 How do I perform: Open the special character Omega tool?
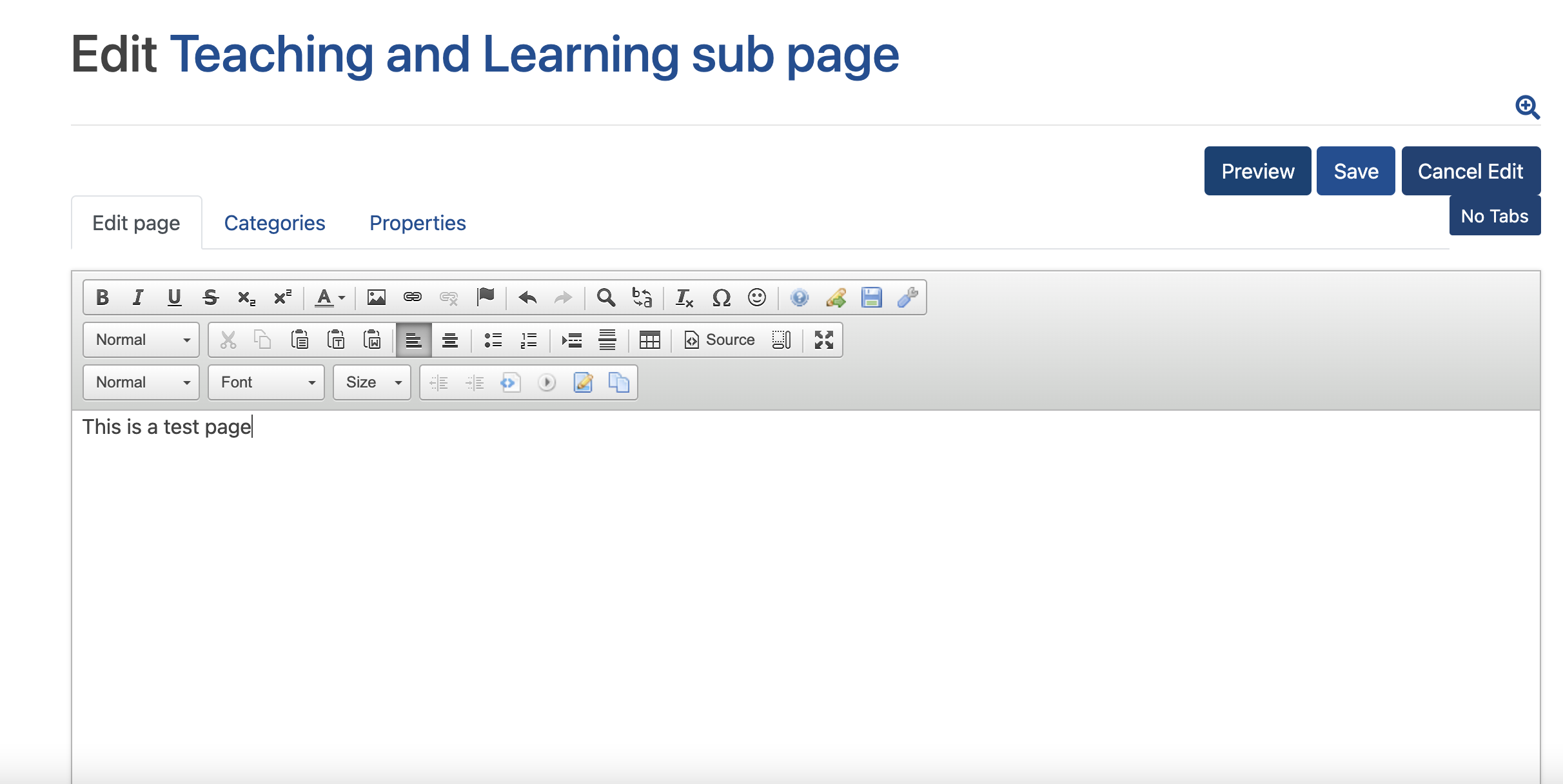point(721,297)
